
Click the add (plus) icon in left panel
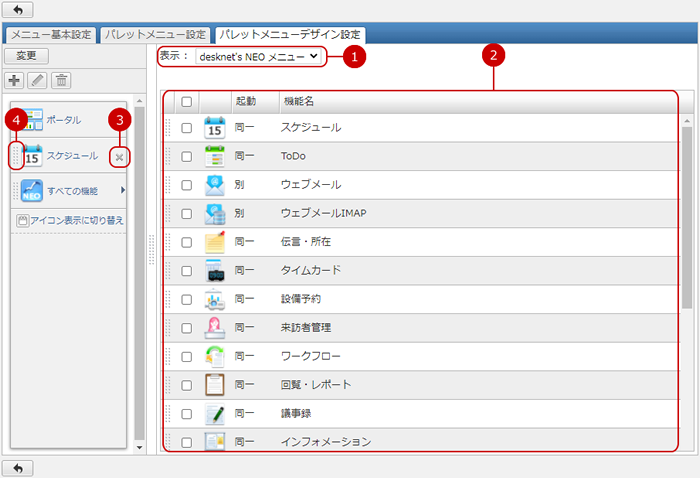click(x=15, y=80)
